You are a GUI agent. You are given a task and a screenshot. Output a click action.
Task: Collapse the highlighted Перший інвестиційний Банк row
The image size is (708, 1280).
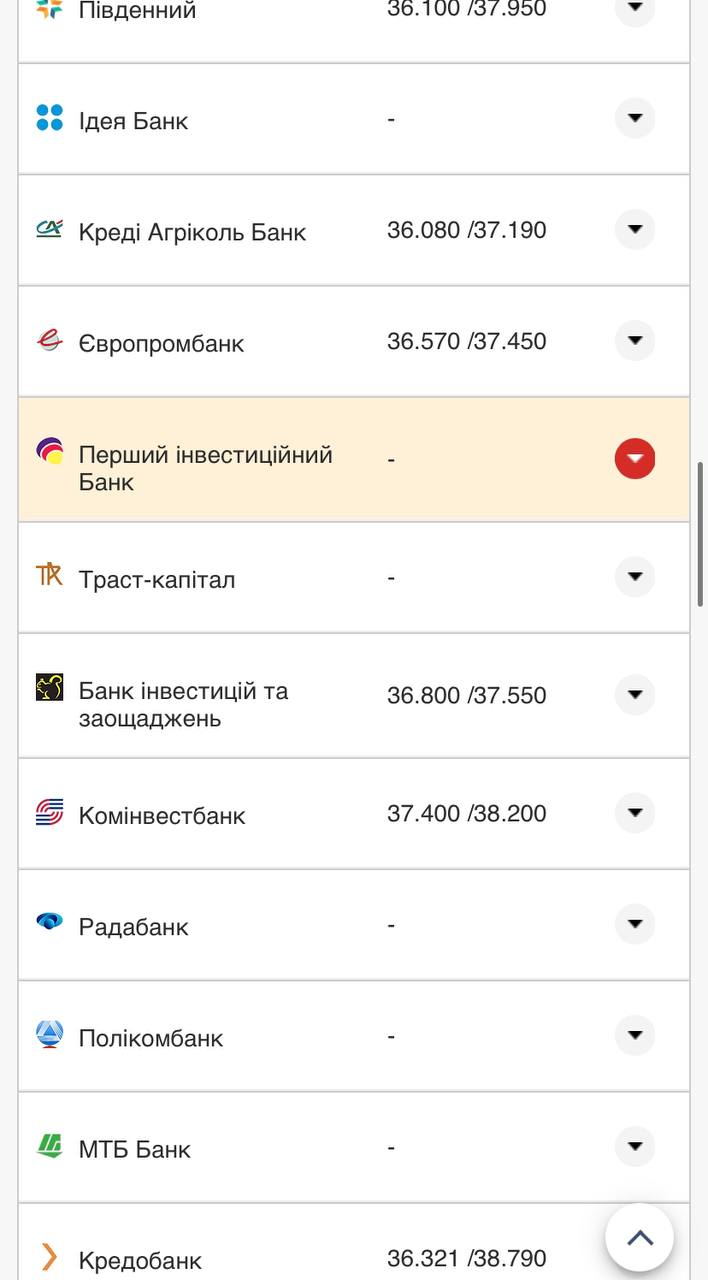[x=634, y=457]
